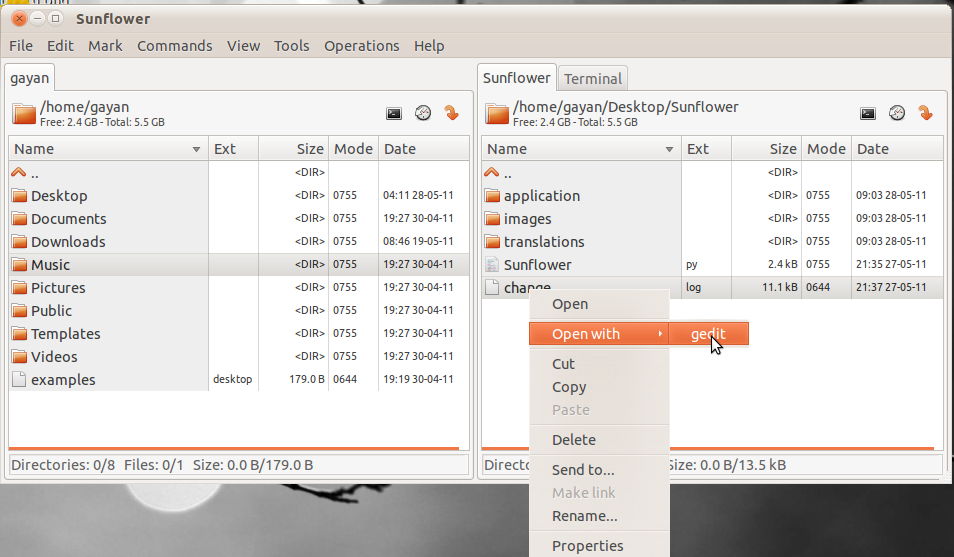
Task: Open history icon in right pane header
Action: (x=897, y=113)
